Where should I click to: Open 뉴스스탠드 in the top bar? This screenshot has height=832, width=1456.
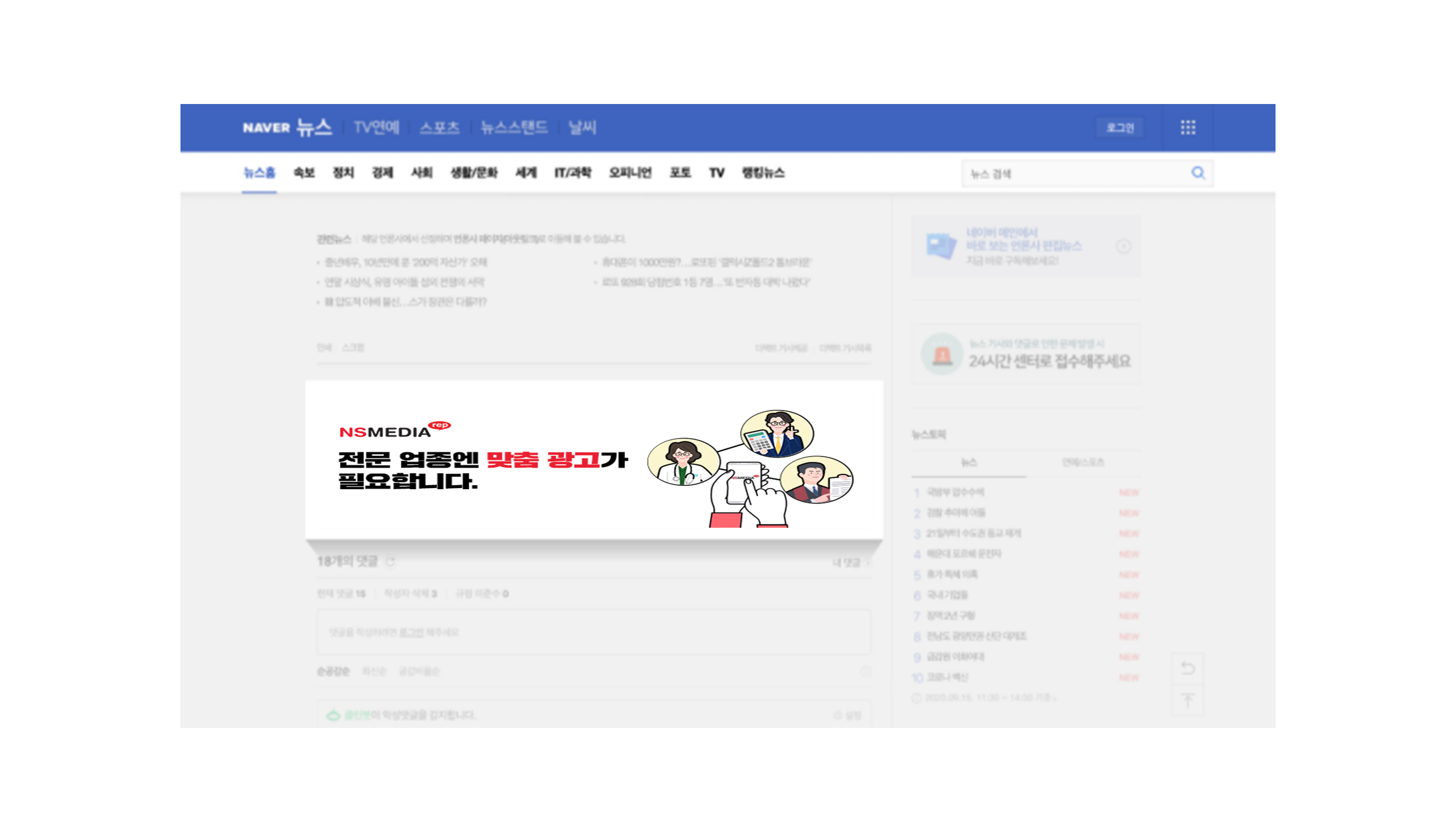514,128
